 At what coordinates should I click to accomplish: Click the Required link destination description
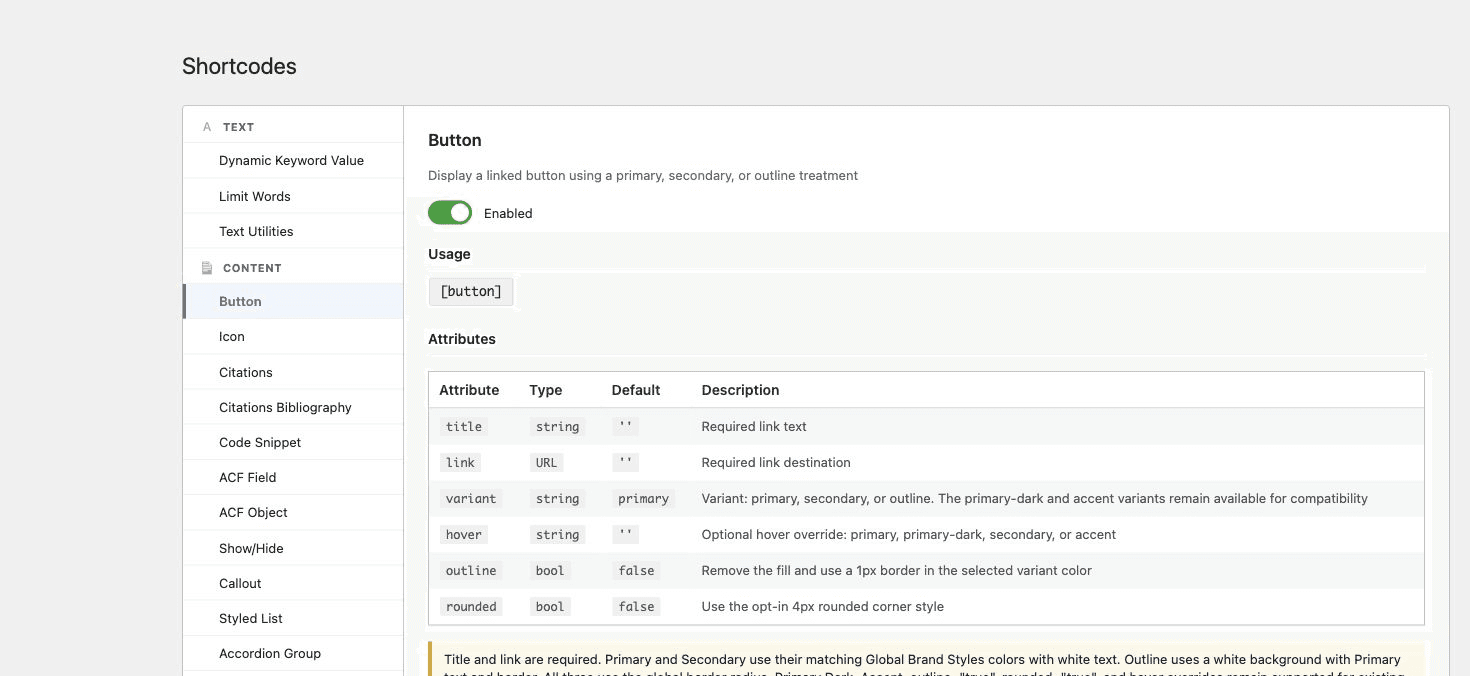tap(776, 462)
